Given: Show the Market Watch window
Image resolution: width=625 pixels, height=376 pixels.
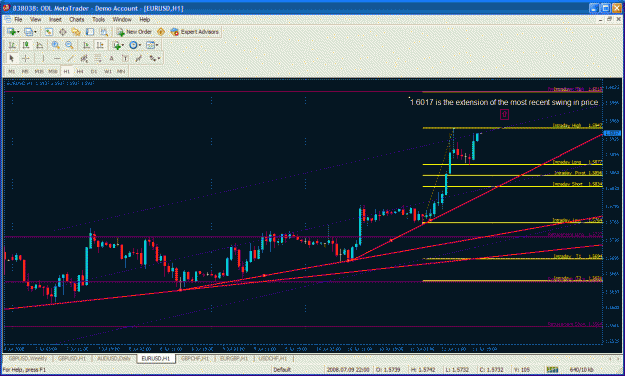Looking at the screenshot, I should (x=49, y=32).
